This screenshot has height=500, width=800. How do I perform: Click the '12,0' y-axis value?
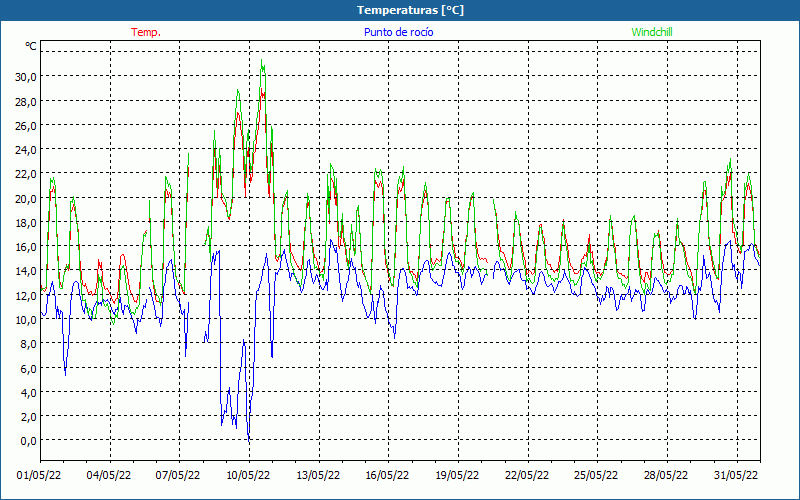[x=26, y=295]
